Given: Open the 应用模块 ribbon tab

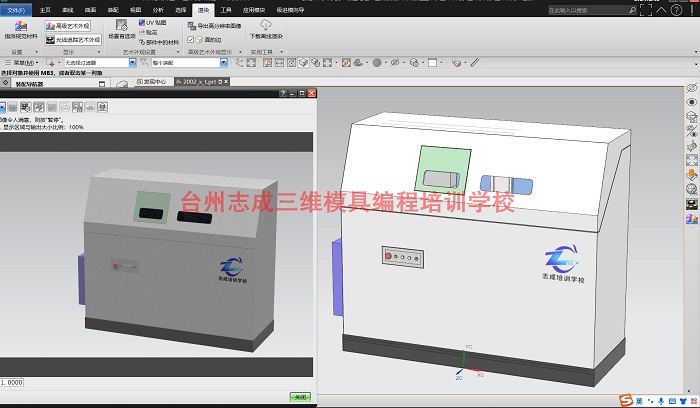Looking at the screenshot, I should 254,10.
